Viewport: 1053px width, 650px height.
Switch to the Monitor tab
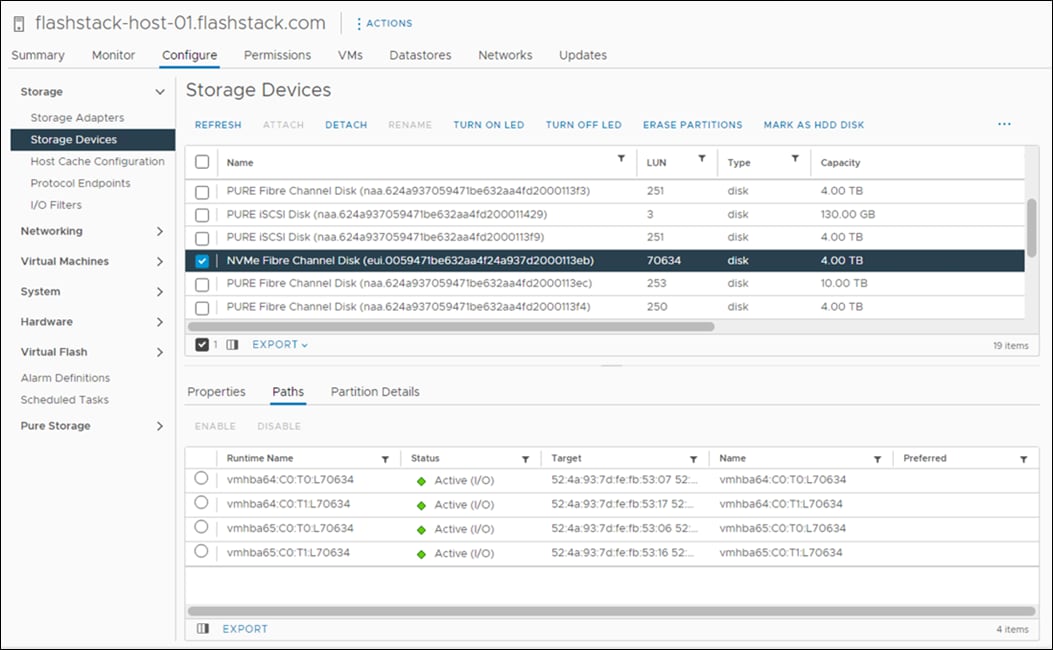[x=112, y=55]
